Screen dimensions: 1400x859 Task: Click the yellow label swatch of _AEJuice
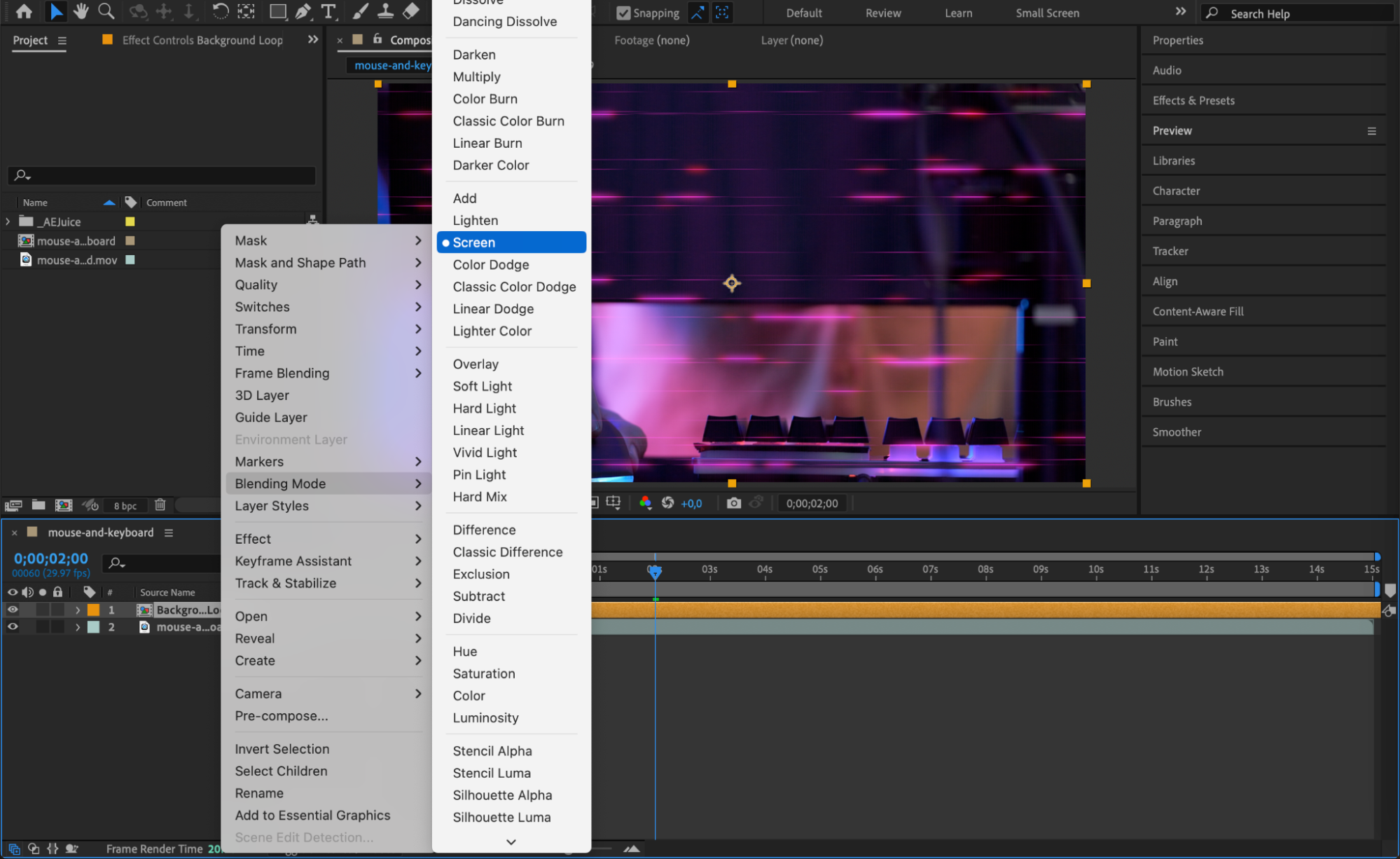(x=130, y=221)
